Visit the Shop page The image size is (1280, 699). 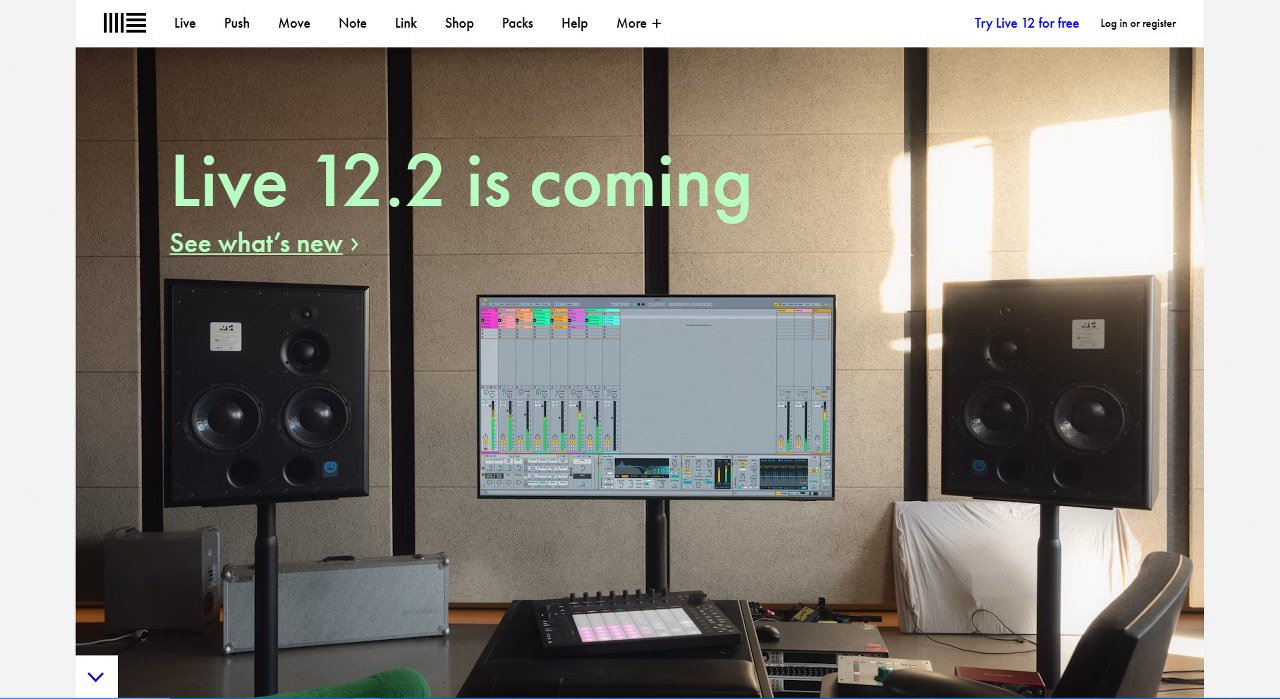coord(459,23)
